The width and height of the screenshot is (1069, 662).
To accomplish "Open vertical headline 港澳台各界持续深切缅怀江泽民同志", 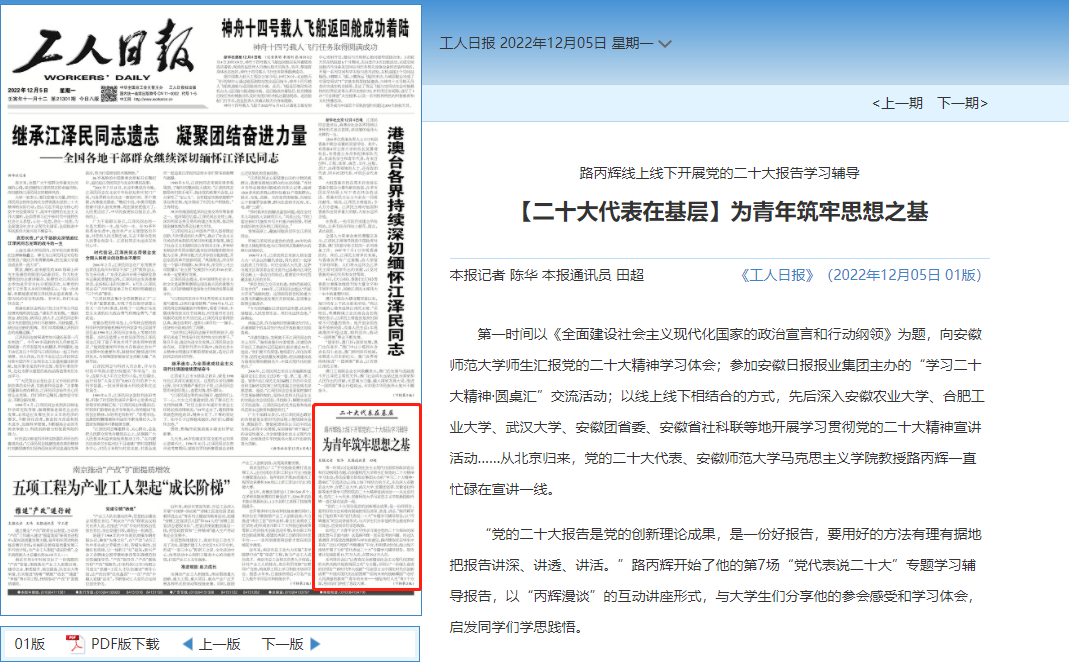I will (x=395, y=241).
